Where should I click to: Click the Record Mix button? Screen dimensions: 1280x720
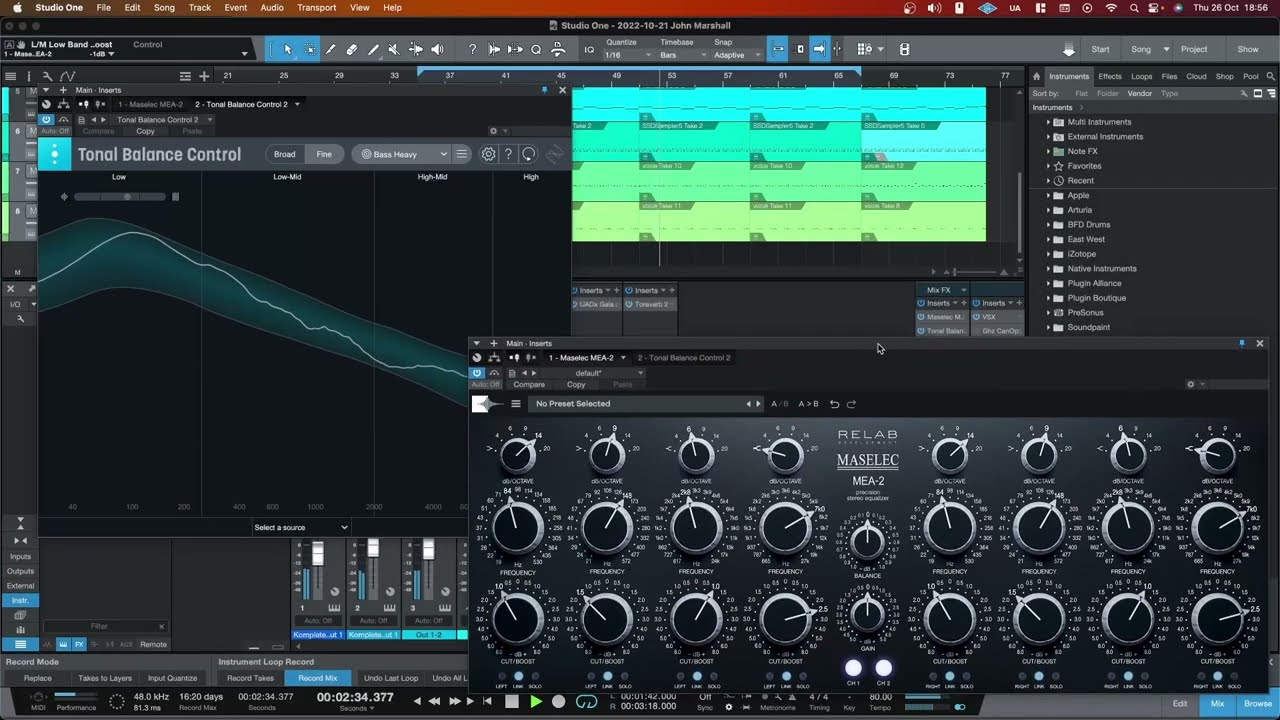tap(318, 678)
